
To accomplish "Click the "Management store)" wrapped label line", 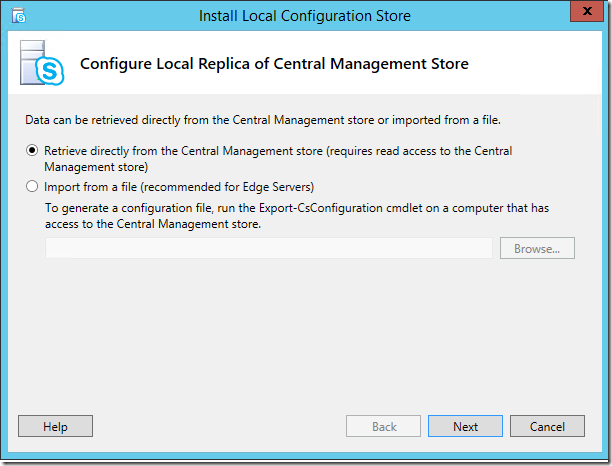I will [x=96, y=167].
